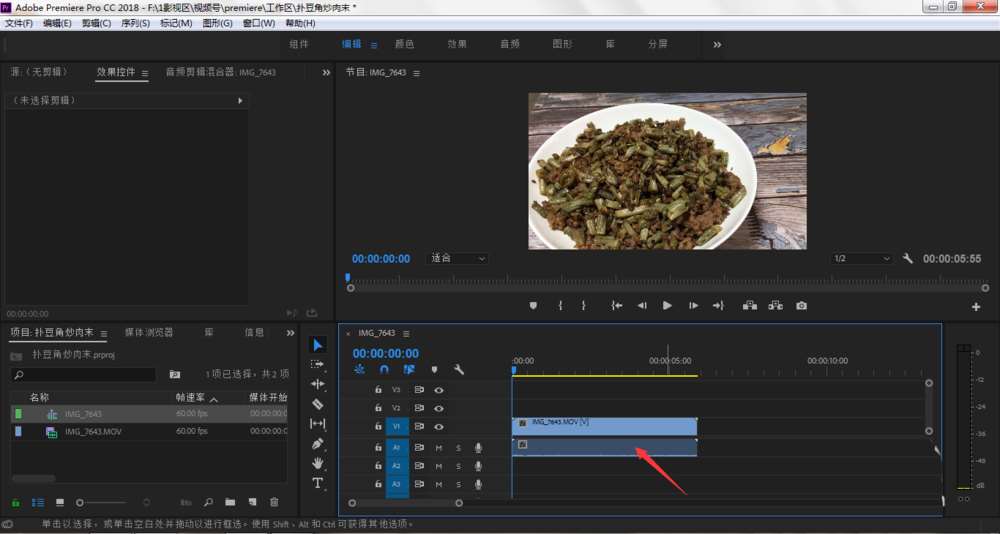Image resolution: width=1000 pixels, height=534 pixels.
Task: Hide track V1 using its eye icon
Action: click(438, 427)
